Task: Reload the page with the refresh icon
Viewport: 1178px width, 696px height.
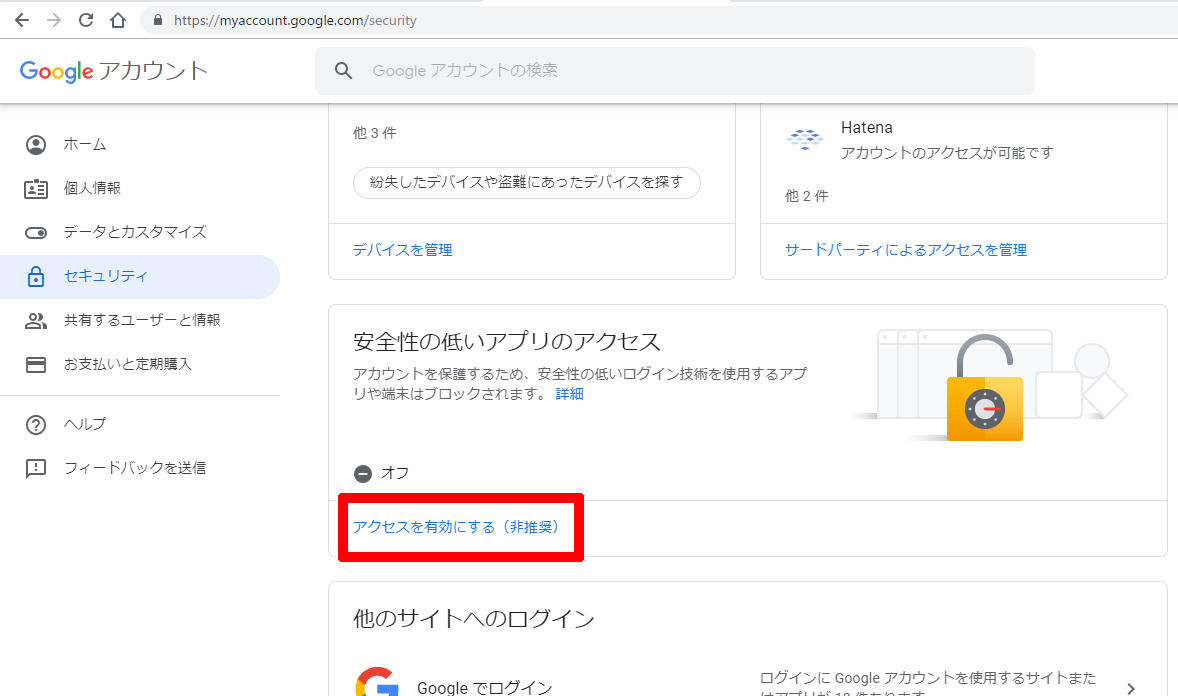Action: coord(86,20)
